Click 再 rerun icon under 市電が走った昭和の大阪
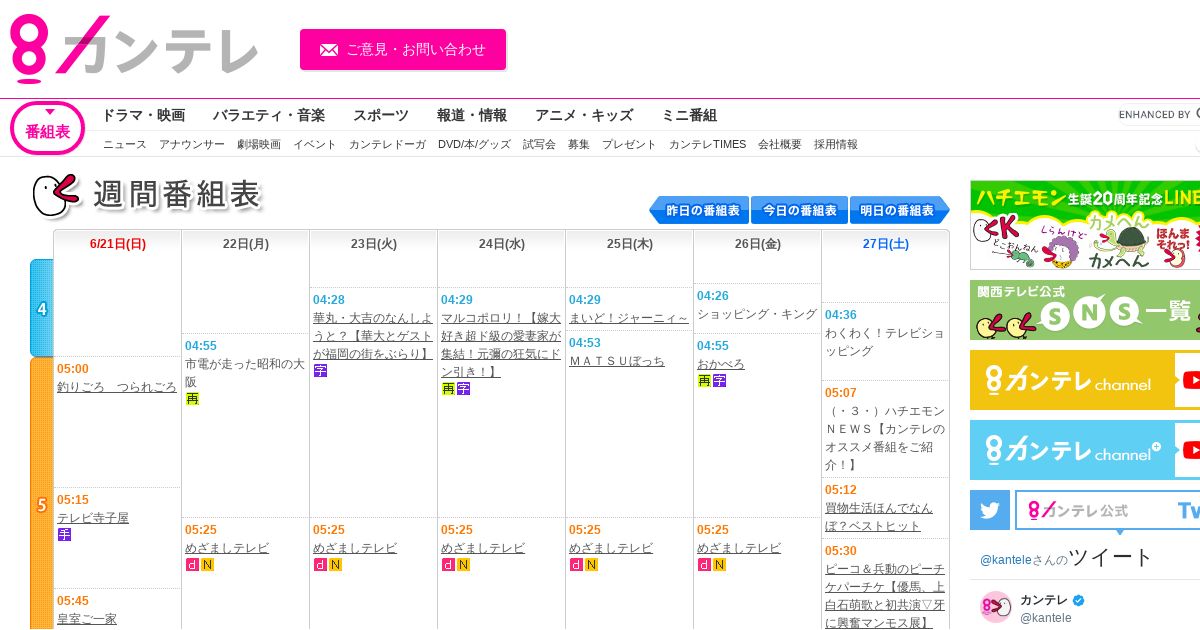Image resolution: width=1200 pixels, height=630 pixels. click(192, 399)
